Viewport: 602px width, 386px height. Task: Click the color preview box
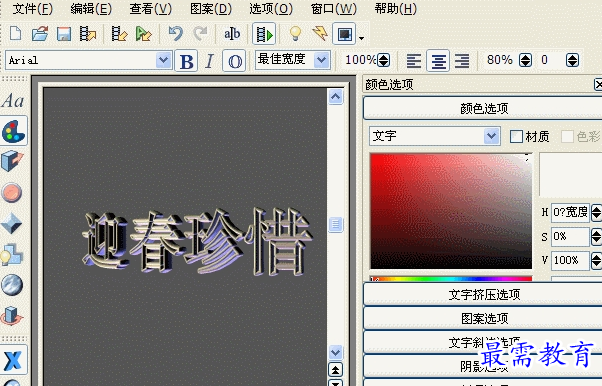(571, 174)
